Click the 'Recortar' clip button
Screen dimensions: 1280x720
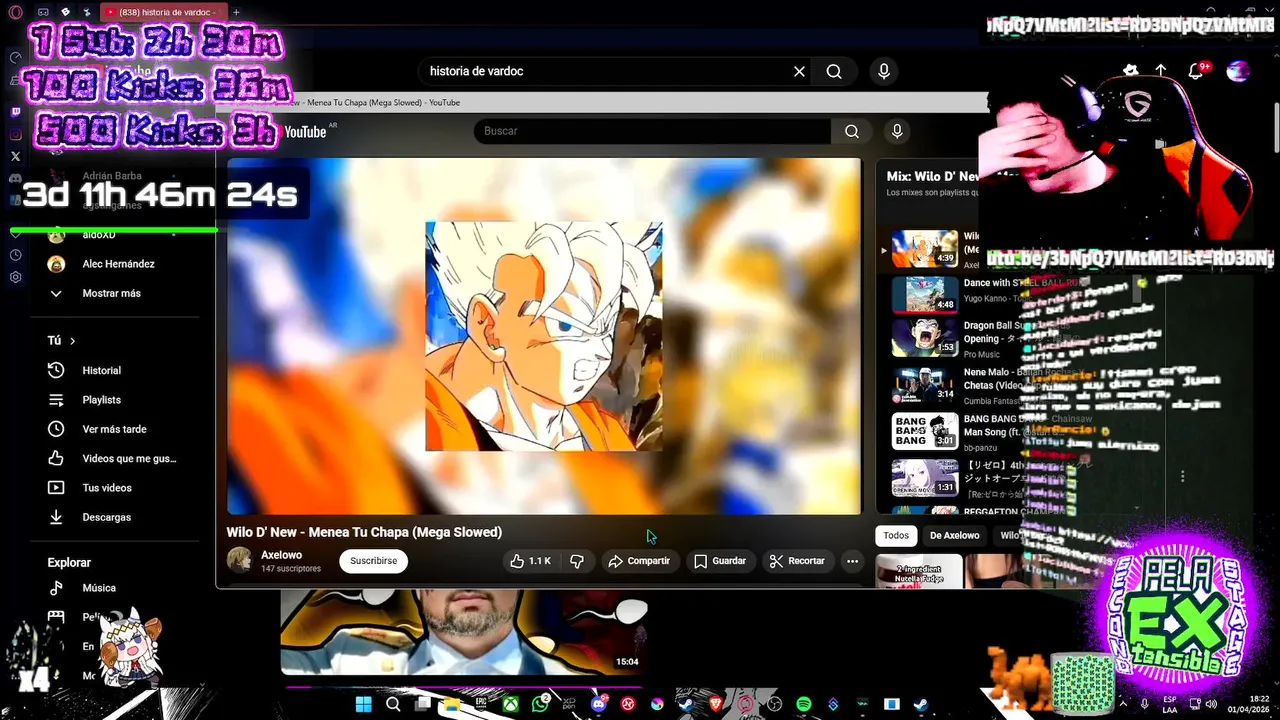pyautogui.click(x=797, y=561)
